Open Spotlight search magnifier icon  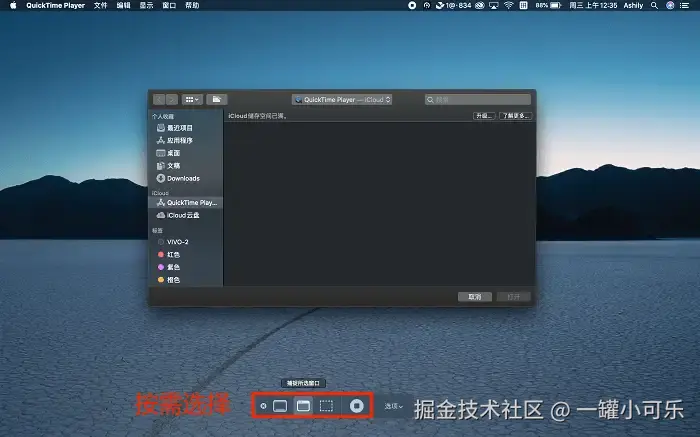(654, 5)
